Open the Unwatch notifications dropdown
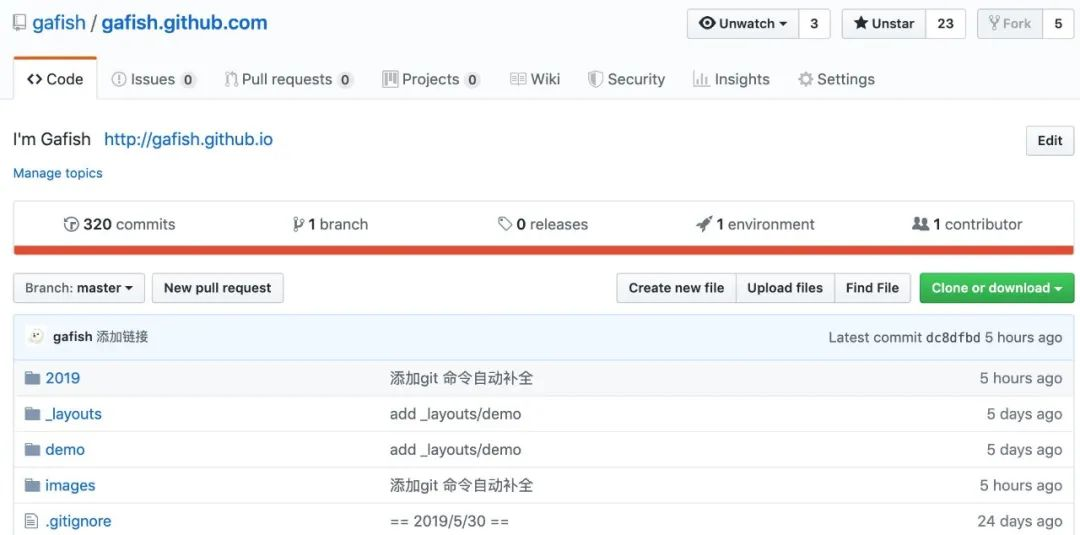This screenshot has height=535, width=1080. click(x=743, y=24)
